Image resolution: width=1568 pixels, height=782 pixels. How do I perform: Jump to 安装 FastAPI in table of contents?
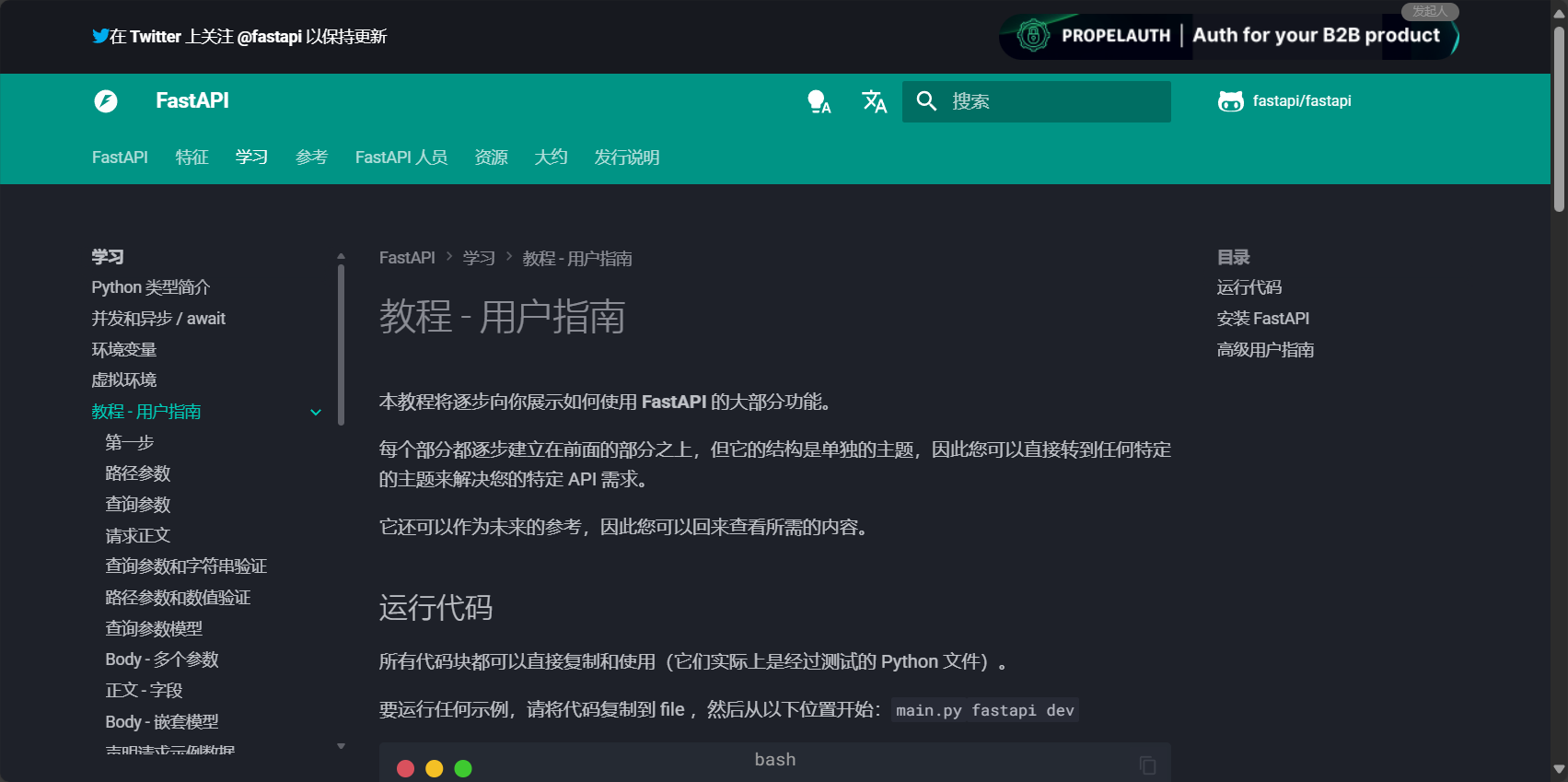coord(1262,319)
